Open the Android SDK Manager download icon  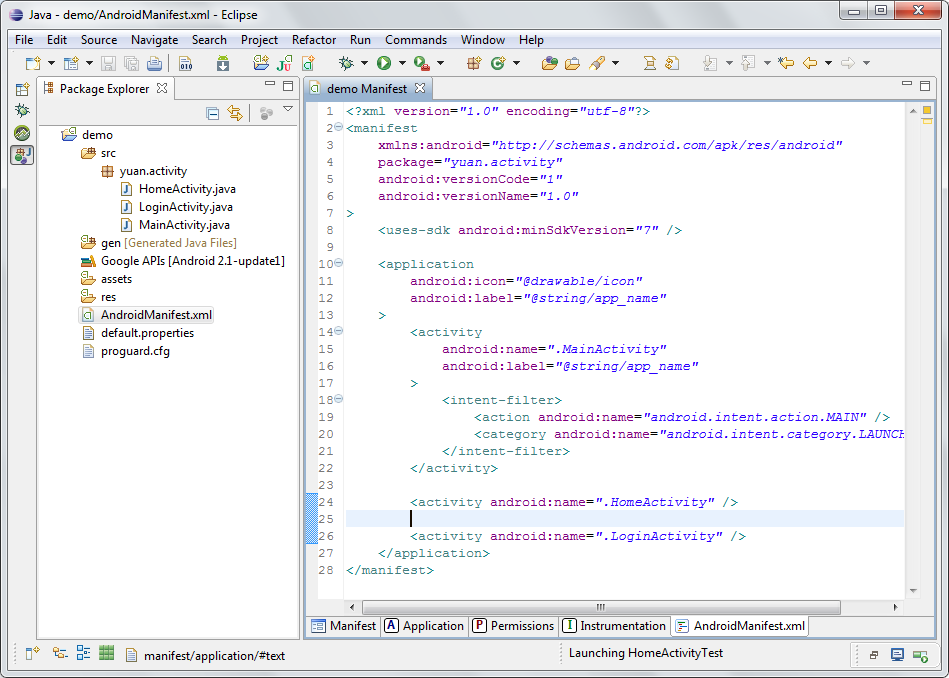pyautogui.click(x=223, y=63)
